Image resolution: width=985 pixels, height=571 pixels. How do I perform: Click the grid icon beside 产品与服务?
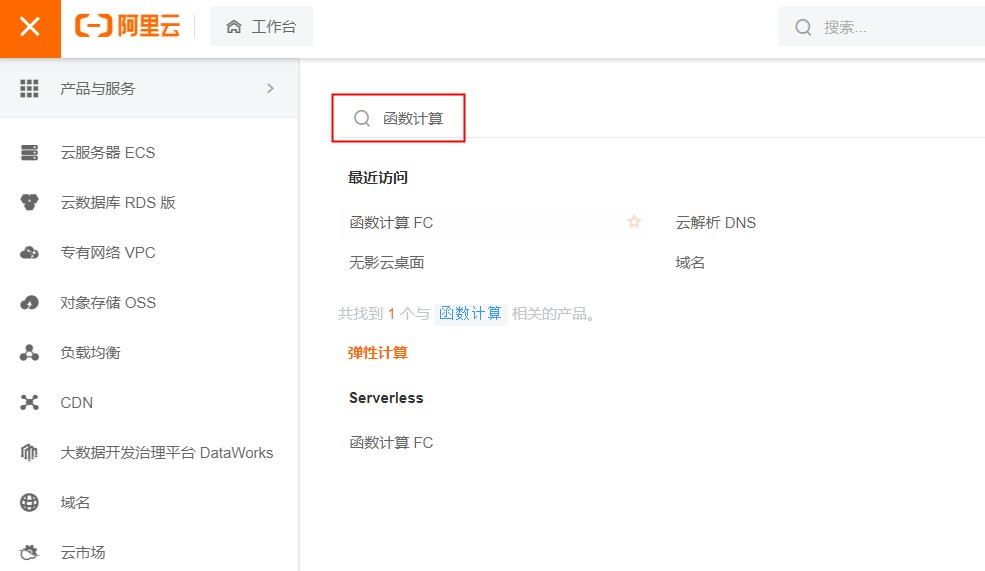pyautogui.click(x=30, y=89)
